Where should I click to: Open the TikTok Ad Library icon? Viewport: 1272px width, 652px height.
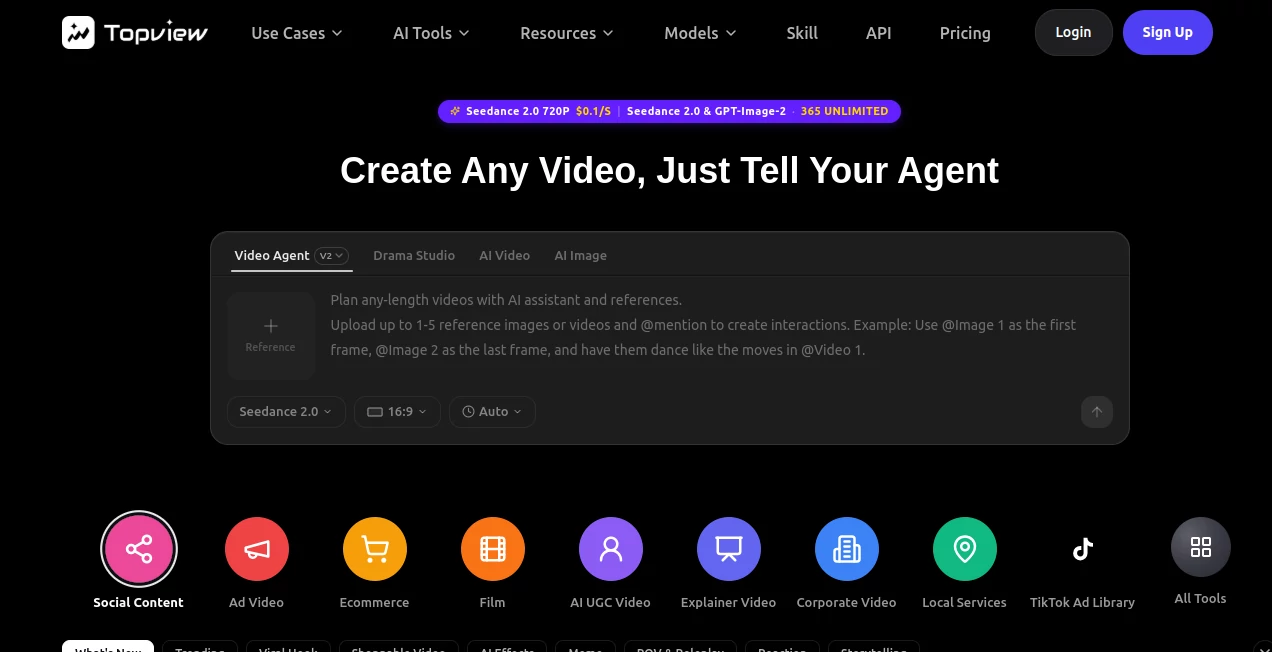1083,549
